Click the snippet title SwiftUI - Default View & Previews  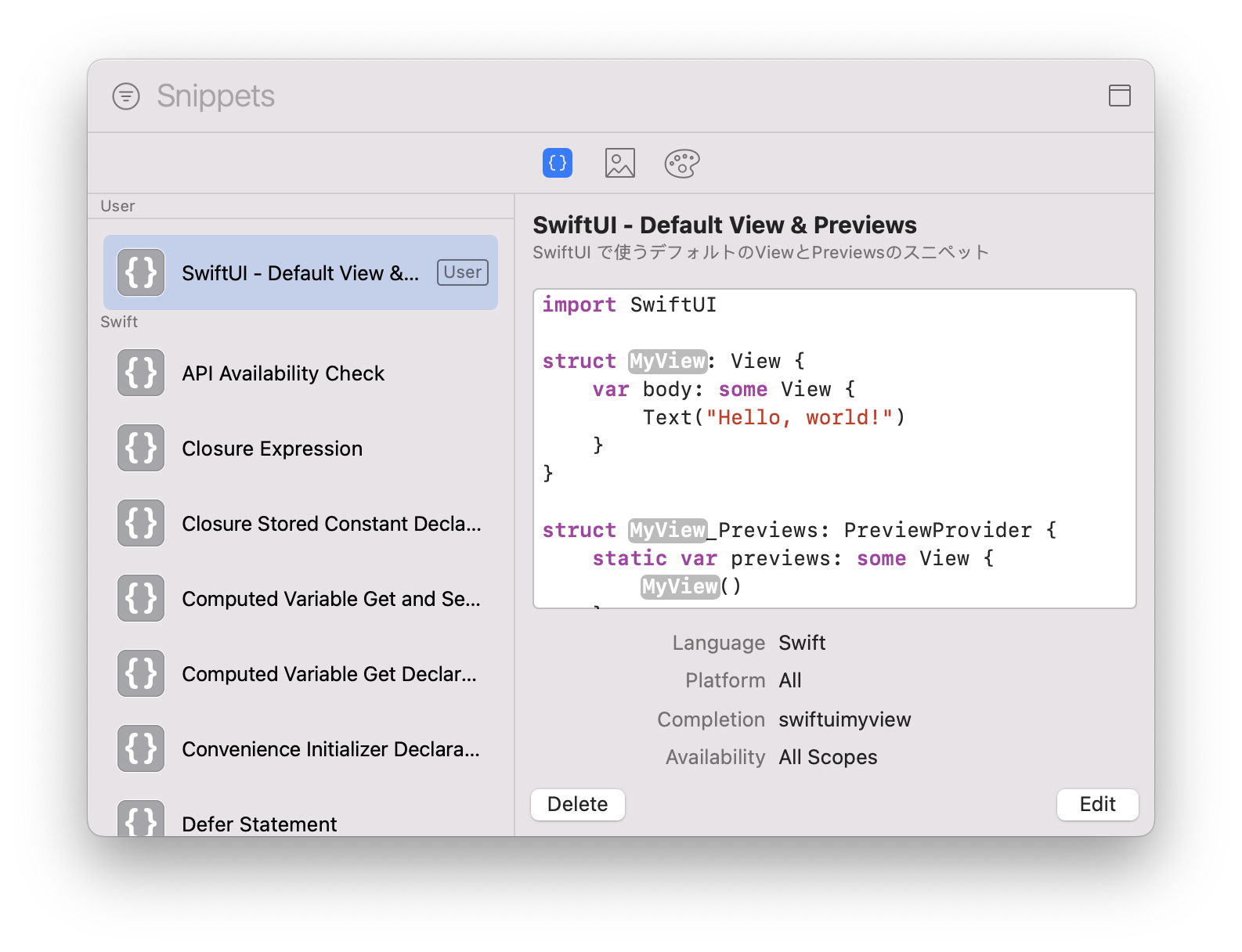coord(724,225)
